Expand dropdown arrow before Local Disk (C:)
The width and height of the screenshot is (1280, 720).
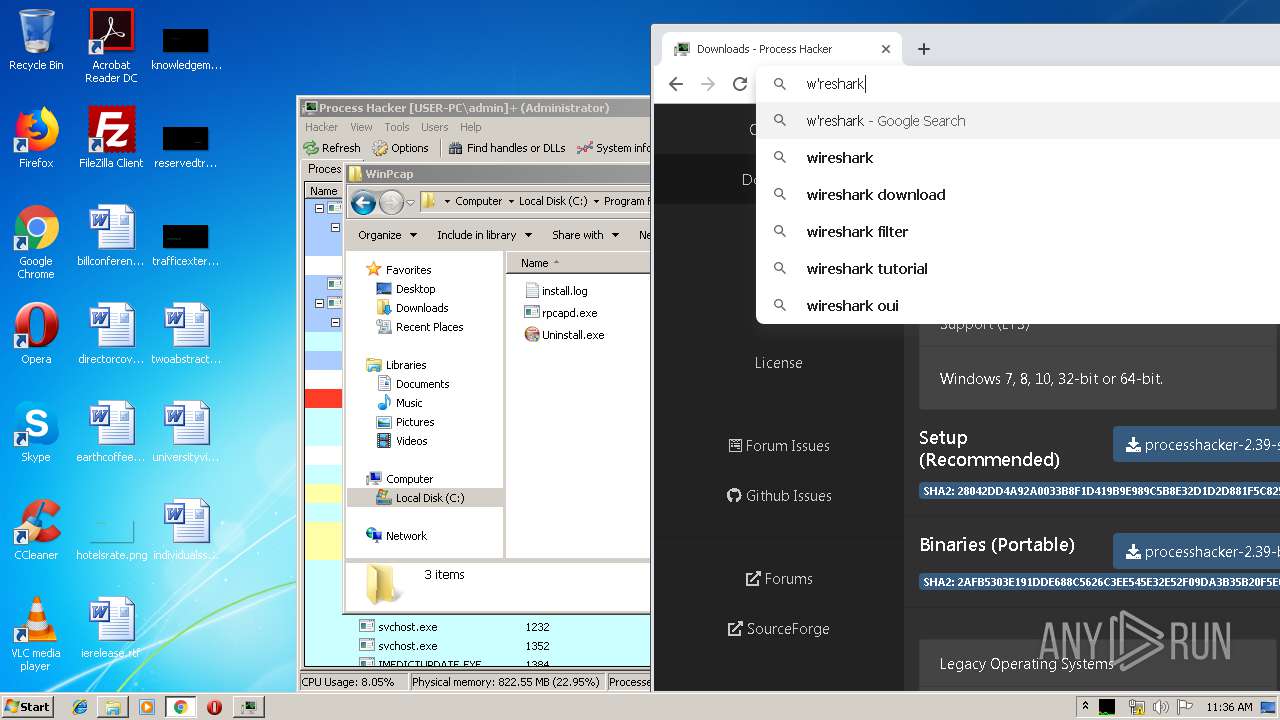tap(510, 201)
